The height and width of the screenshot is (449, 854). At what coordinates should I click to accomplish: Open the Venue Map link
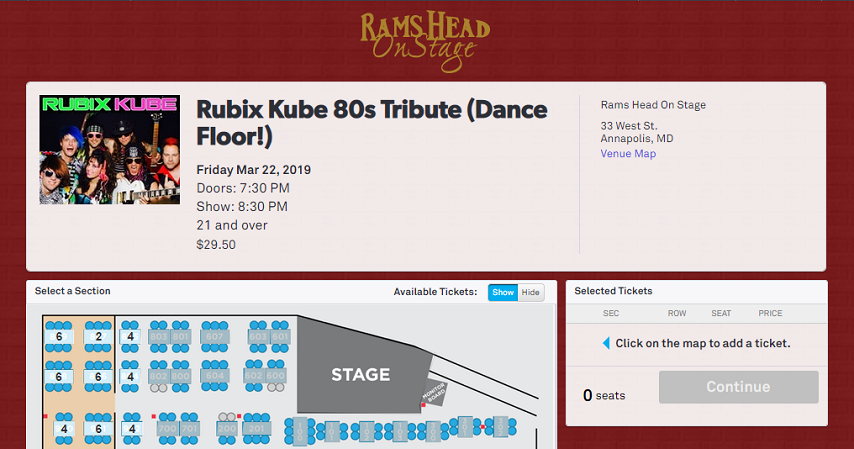(628, 154)
